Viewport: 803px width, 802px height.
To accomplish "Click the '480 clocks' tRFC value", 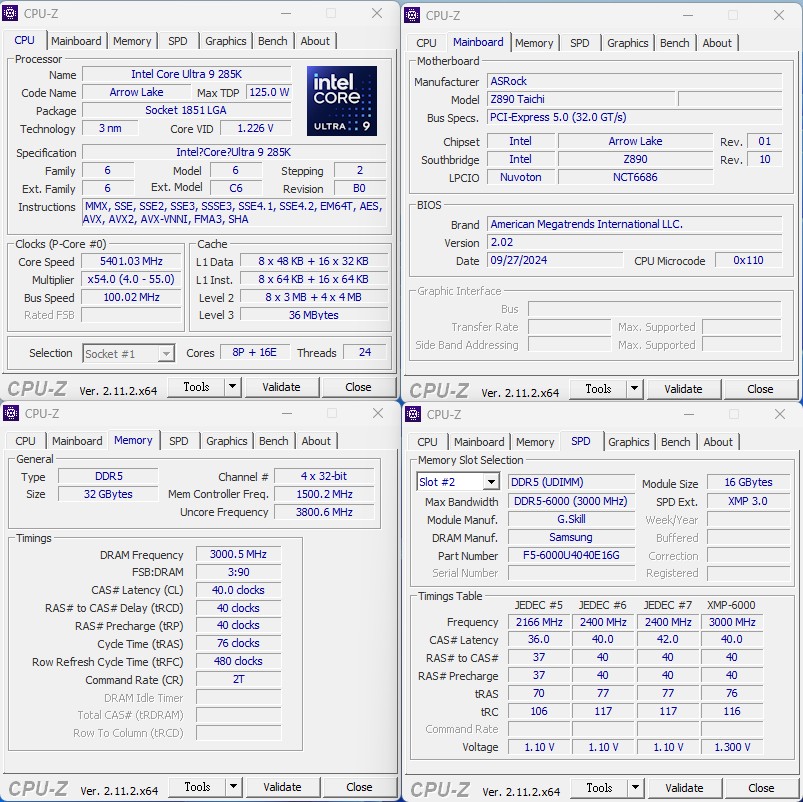I will 238,661.
